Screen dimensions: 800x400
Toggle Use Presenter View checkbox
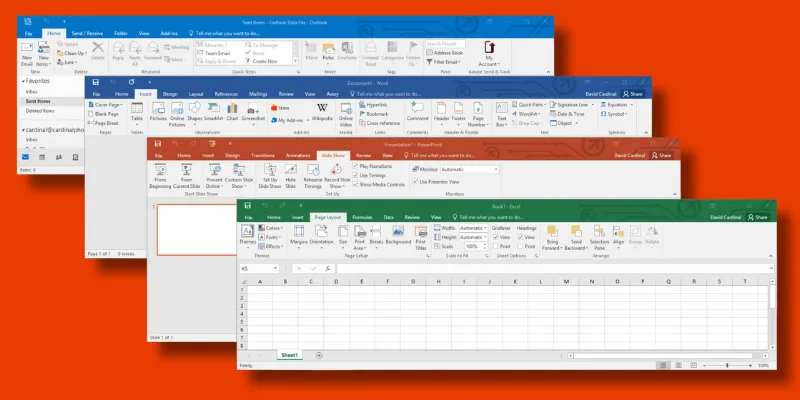(x=415, y=182)
